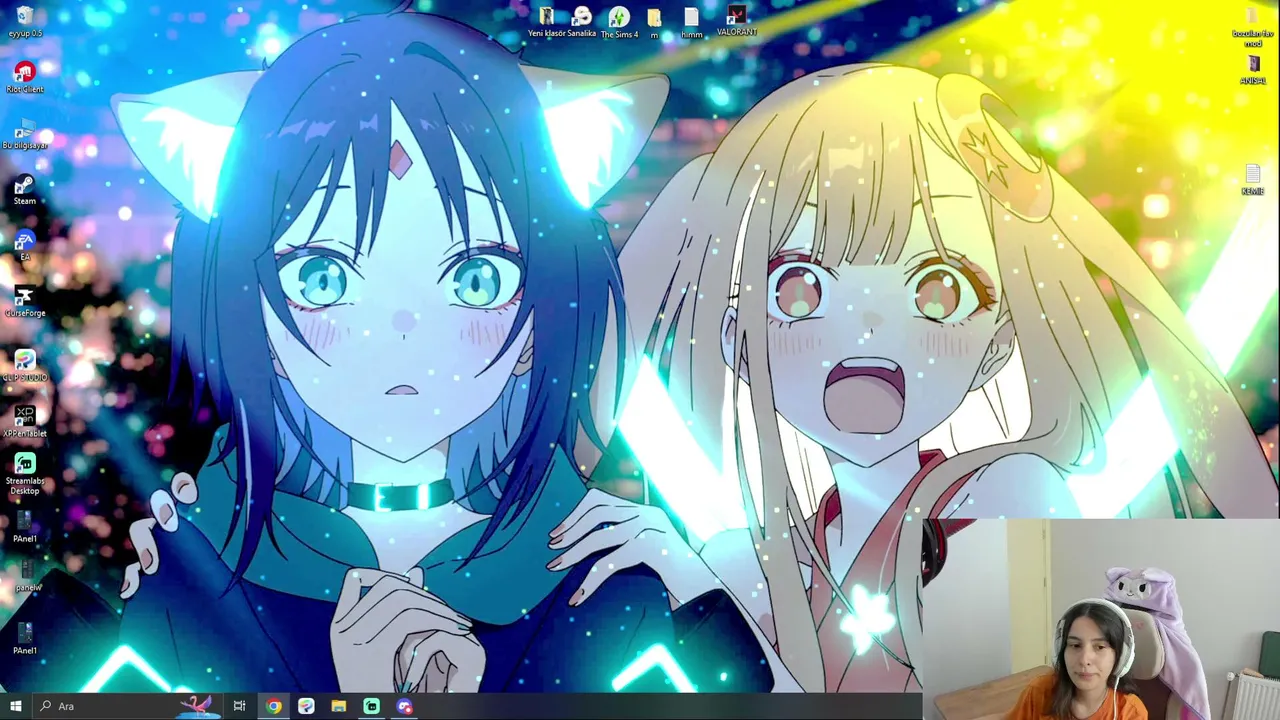Switch to Streamlabs on the taskbar
Image resolution: width=1280 pixels, height=720 pixels.
point(371,706)
